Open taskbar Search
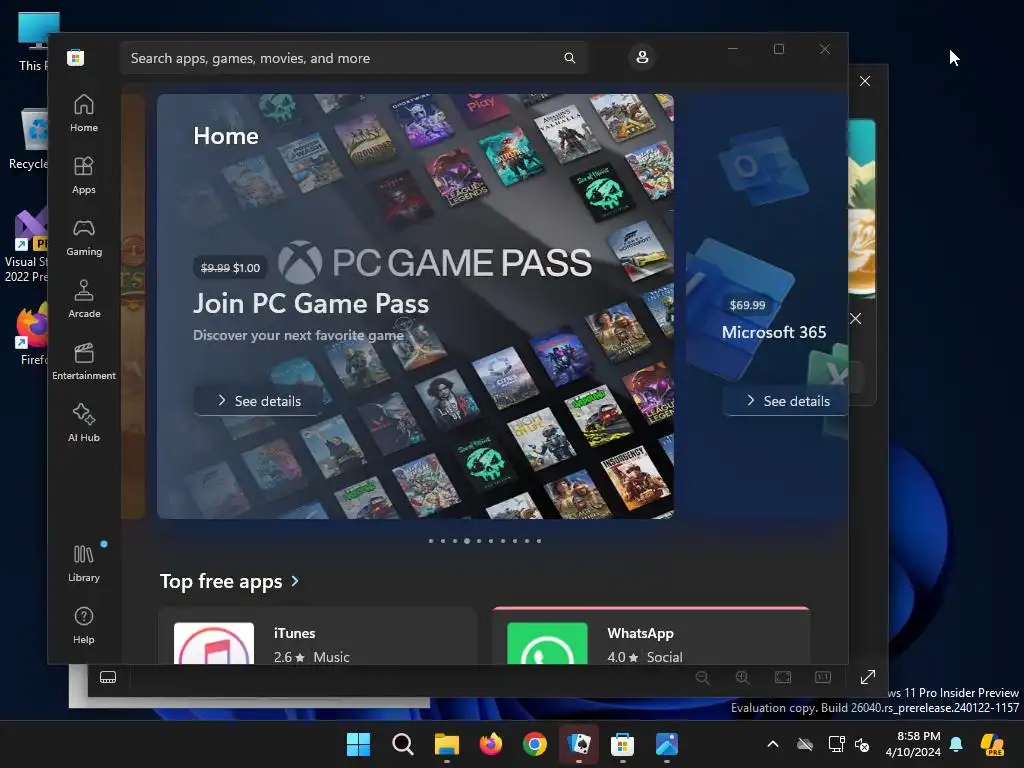The image size is (1024, 768). (x=403, y=744)
